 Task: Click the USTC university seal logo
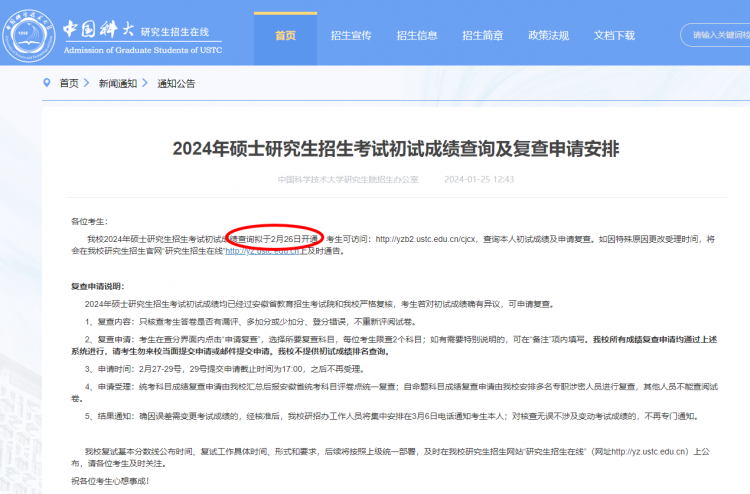30,34
